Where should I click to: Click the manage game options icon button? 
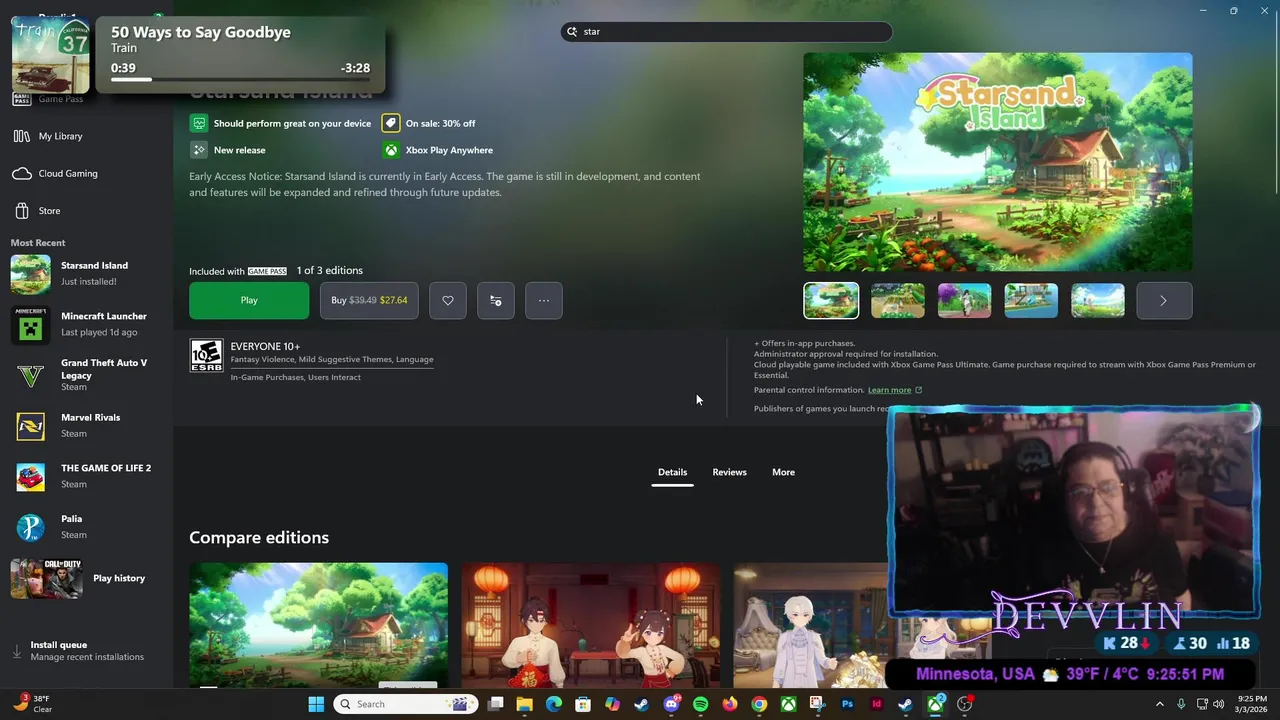496,300
